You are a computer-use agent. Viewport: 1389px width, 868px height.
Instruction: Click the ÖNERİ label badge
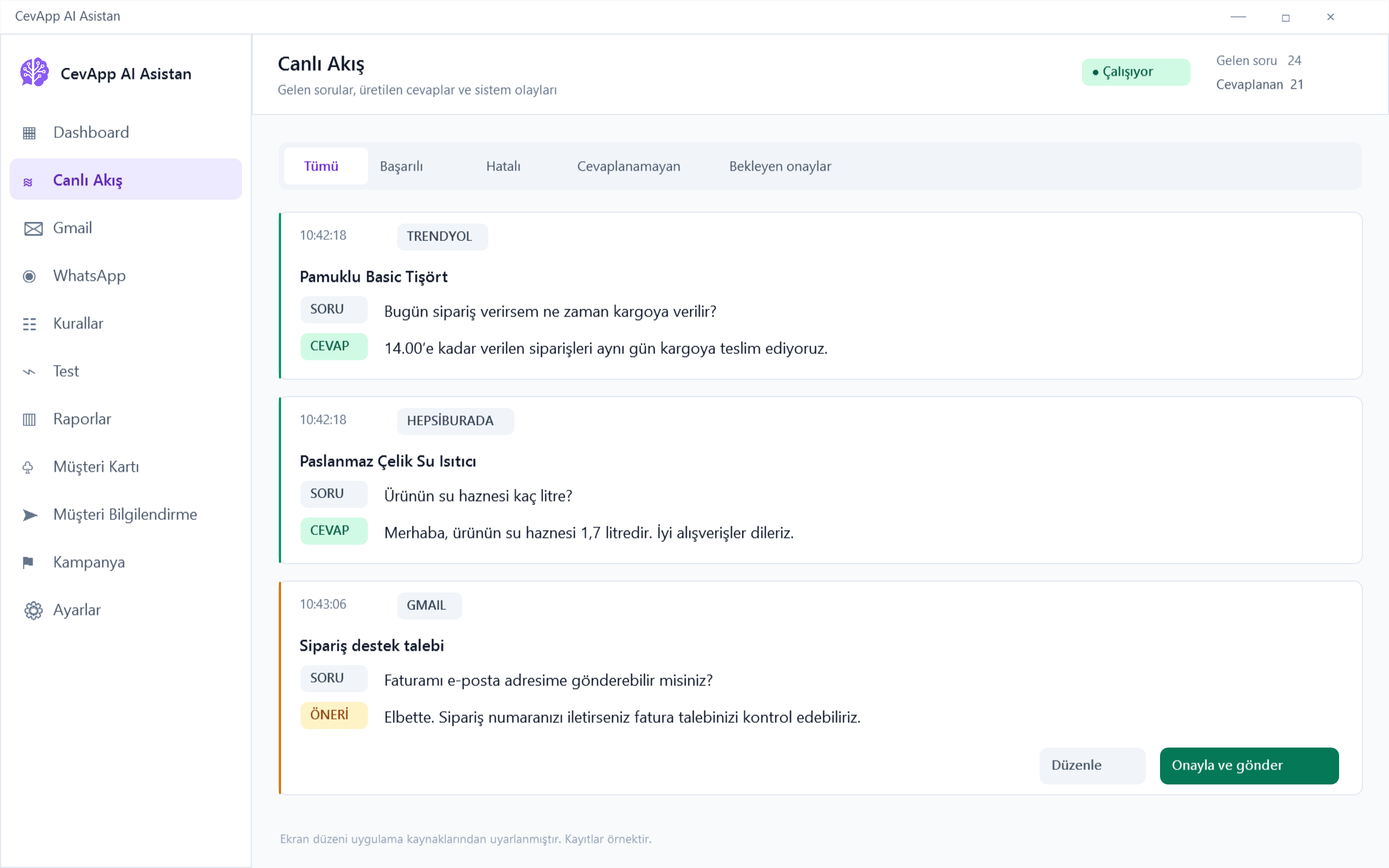(334, 714)
